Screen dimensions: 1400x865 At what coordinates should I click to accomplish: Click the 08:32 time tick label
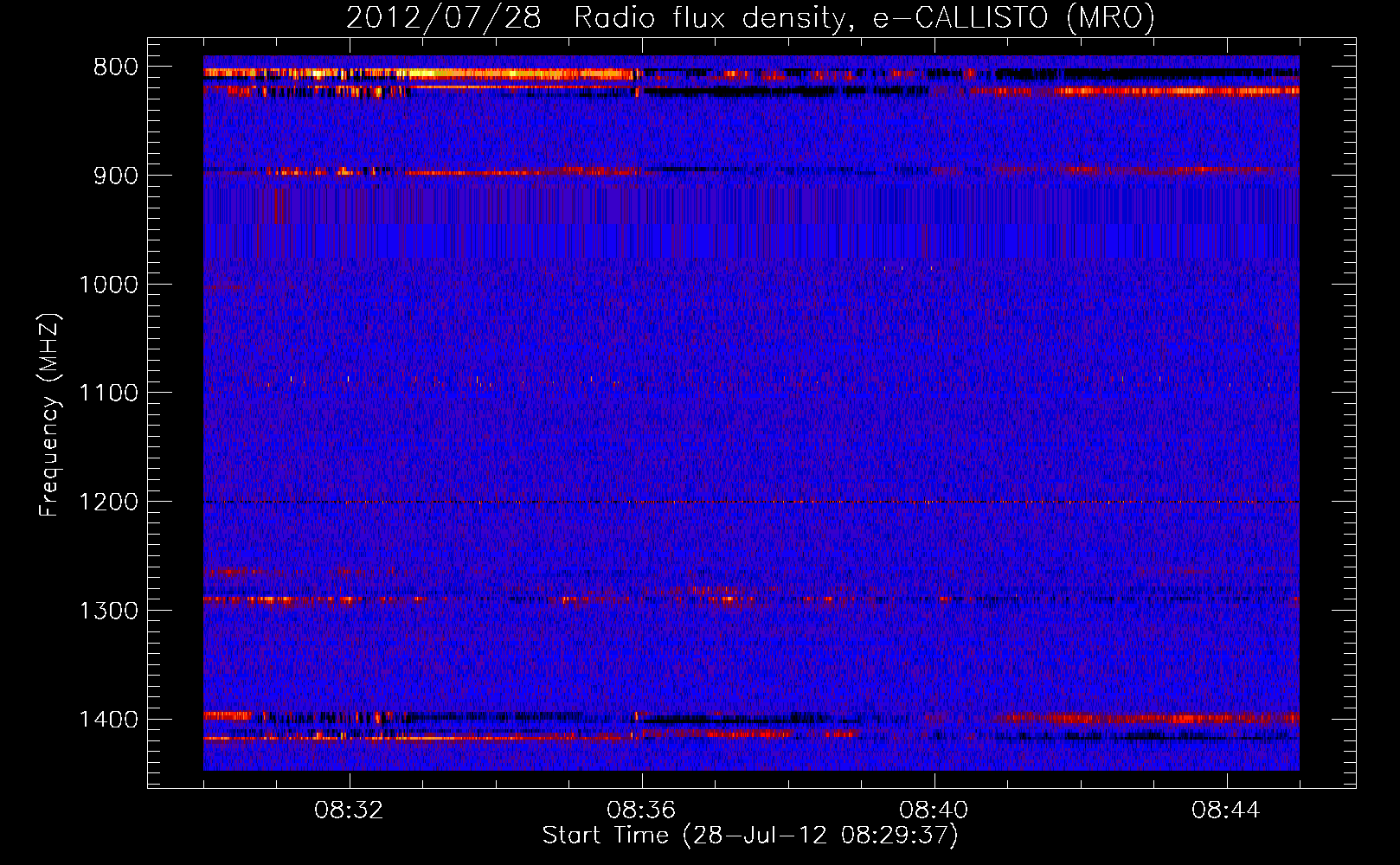click(x=349, y=811)
